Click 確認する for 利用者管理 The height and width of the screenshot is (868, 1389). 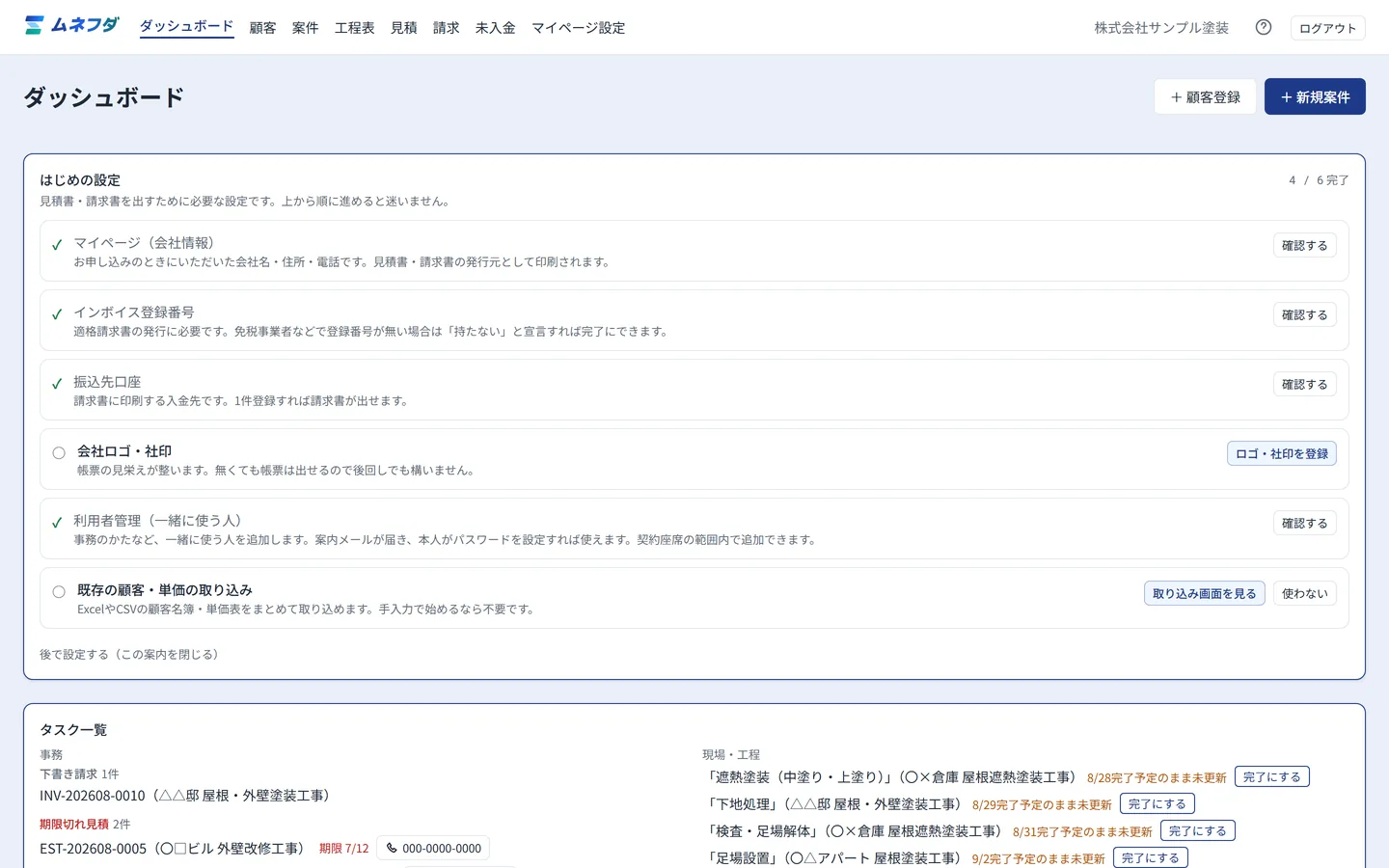[1304, 524]
